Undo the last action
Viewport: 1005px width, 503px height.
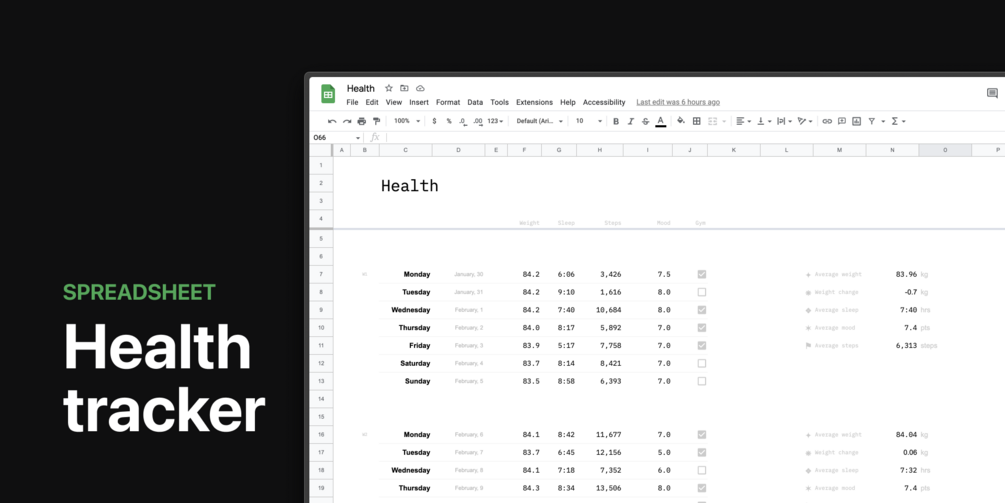click(x=332, y=121)
